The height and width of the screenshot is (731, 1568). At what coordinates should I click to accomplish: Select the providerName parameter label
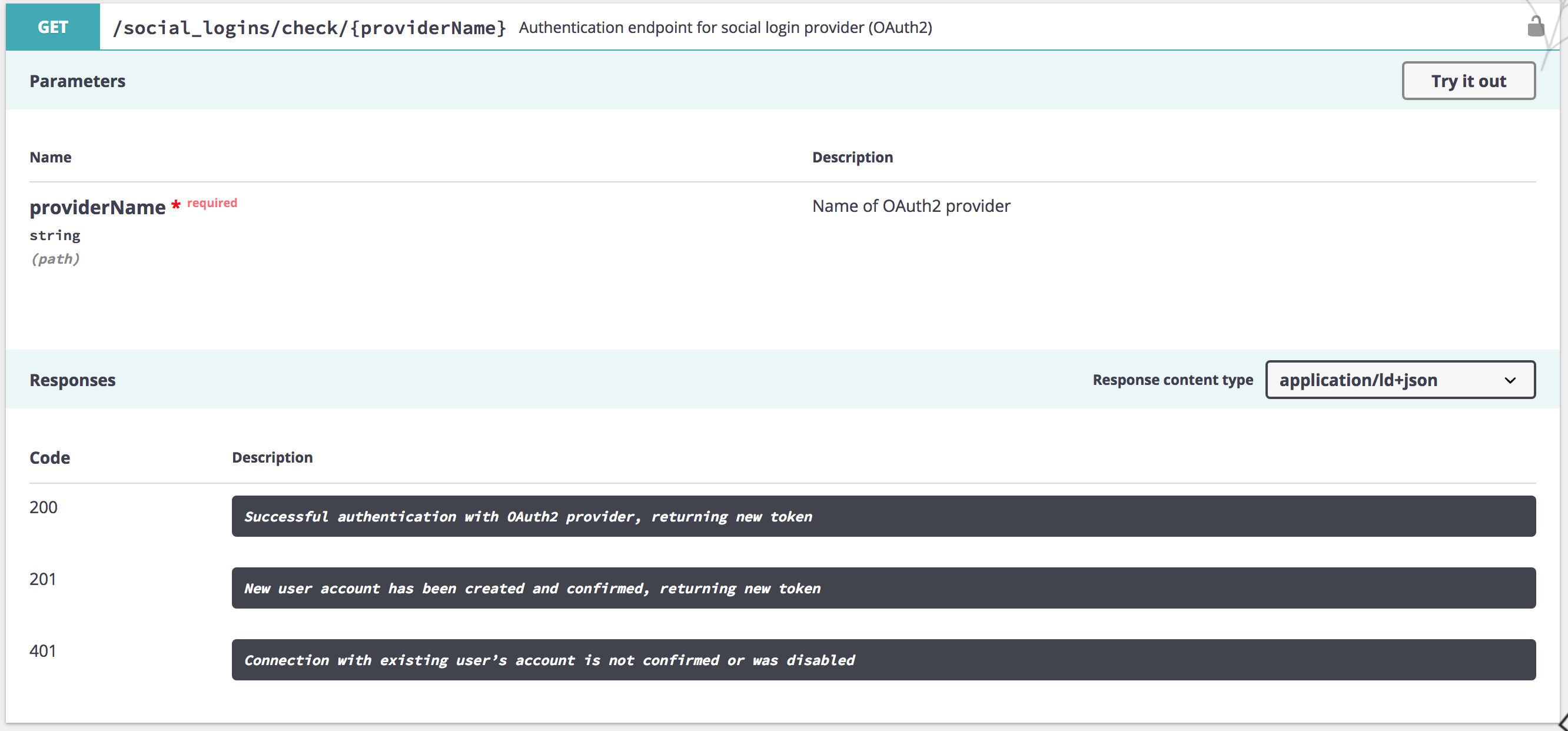(98, 207)
